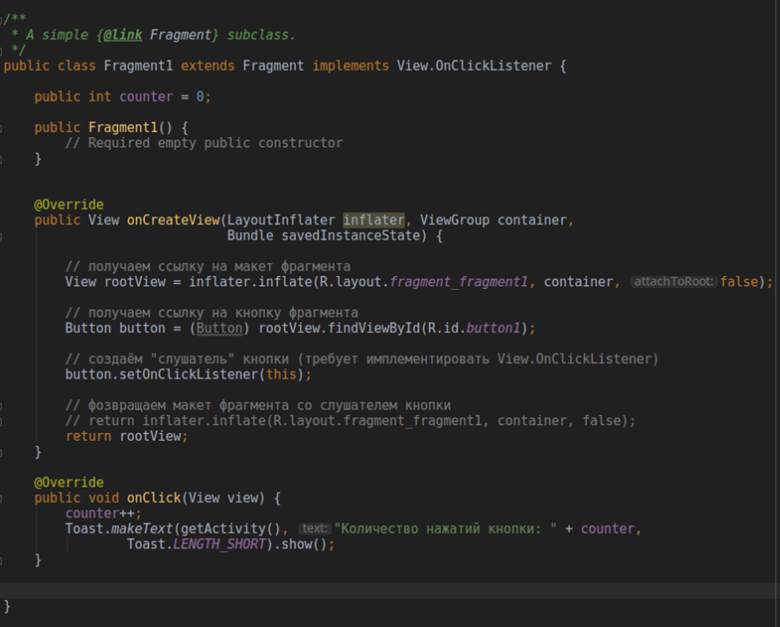Click the onCreateView method name
The height and width of the screenshot is (627, 780).
(173, 220)
